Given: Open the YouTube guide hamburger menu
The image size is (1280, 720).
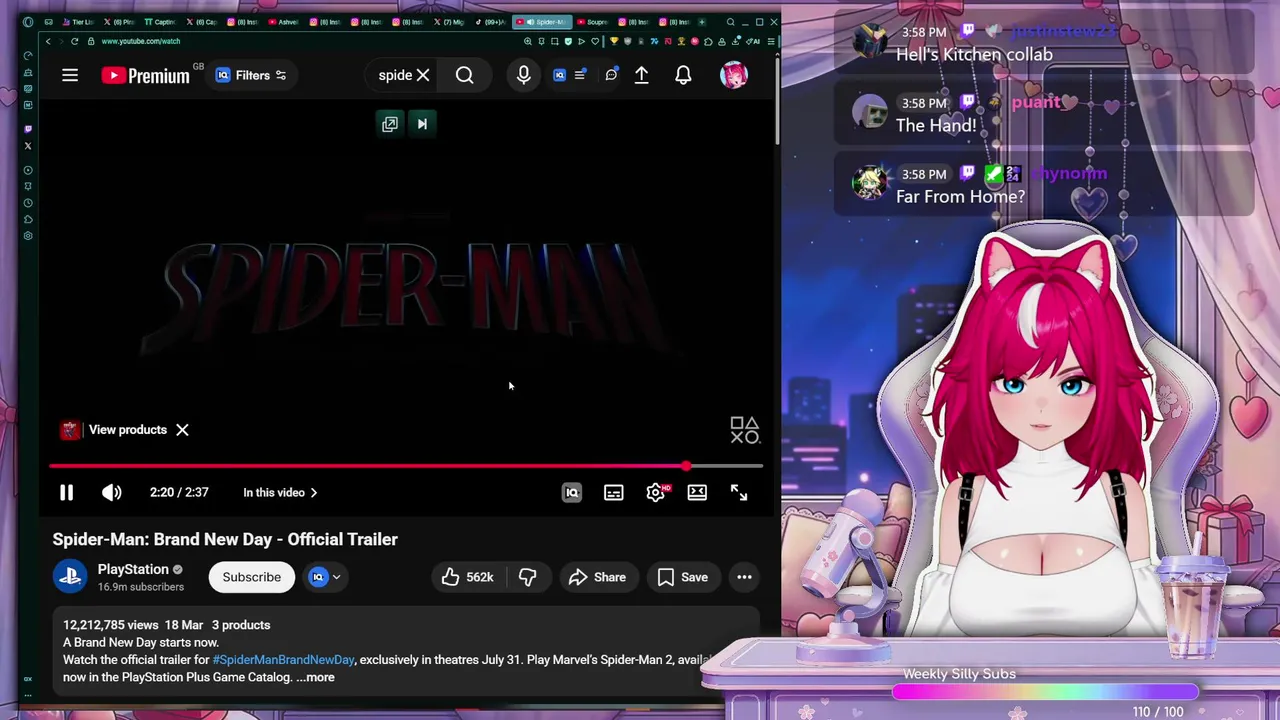Looking at the screenshot, I should click(x=70, y=75).
